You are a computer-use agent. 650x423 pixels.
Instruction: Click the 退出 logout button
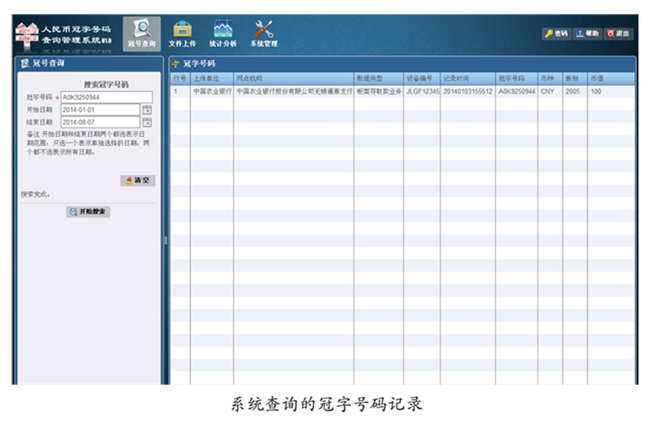(x=618, y=33)
